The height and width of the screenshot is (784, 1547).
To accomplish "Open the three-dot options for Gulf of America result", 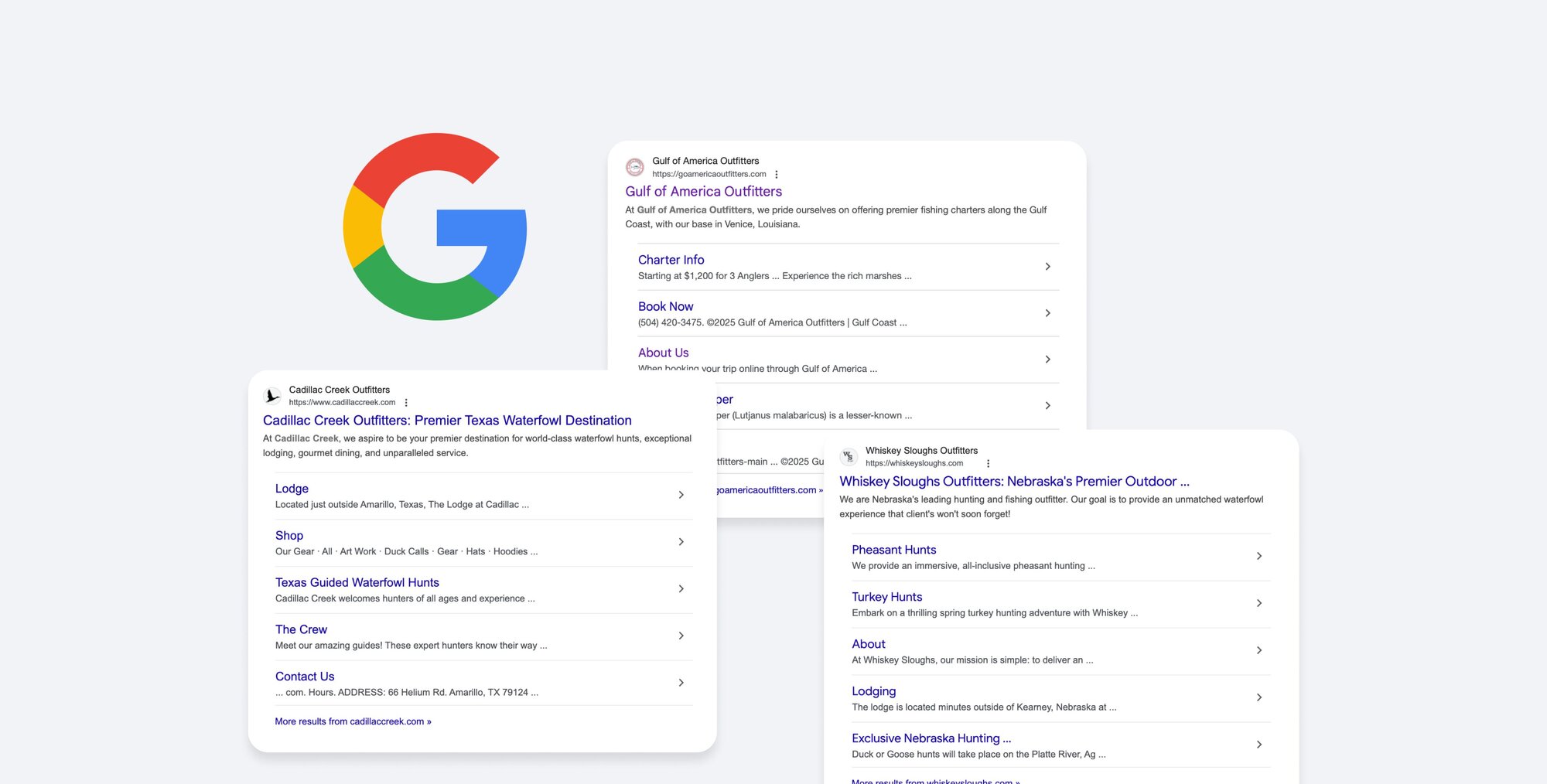I will tap(777, 174).
